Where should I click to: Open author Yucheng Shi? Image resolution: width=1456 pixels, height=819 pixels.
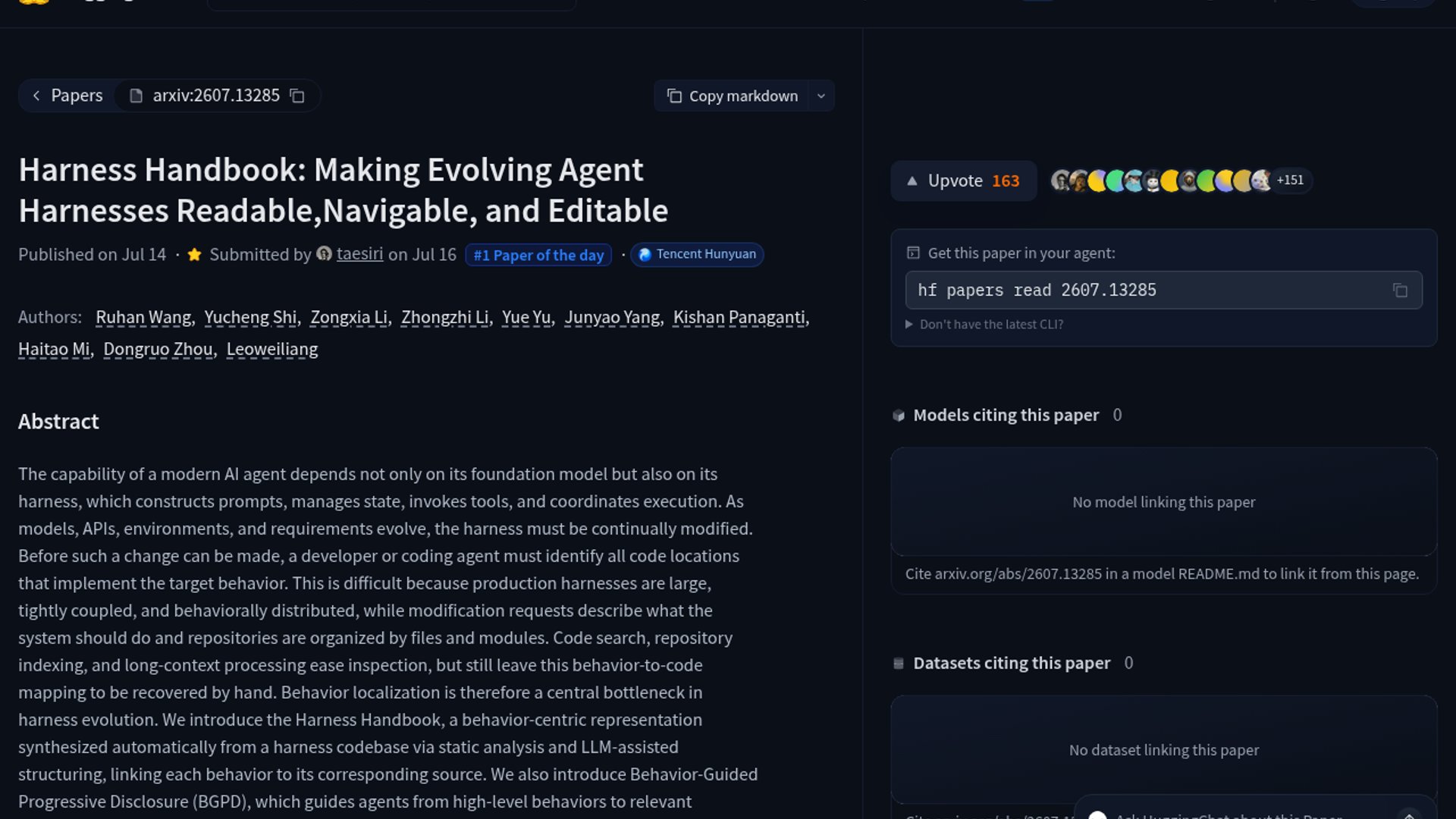(x=250, y=317)
